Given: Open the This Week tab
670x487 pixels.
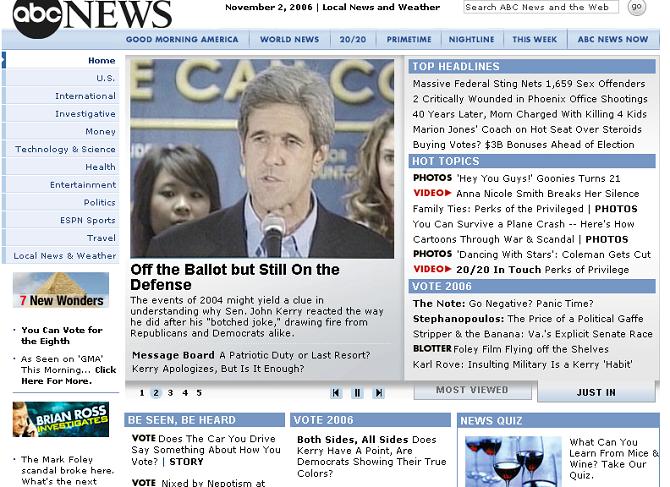Looking at the screenshot, I should [535, 39].
